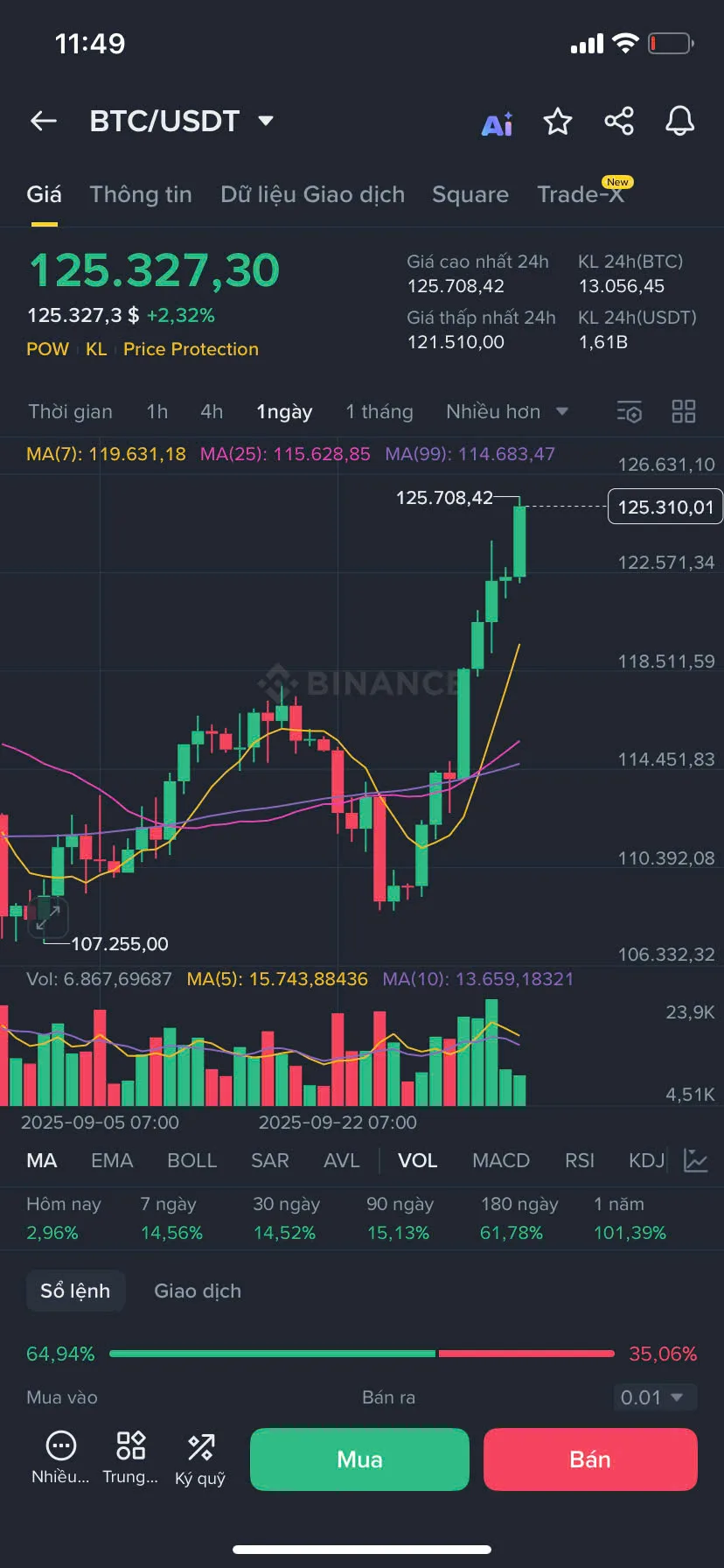This screenshot has height=1568, width=724.
Task: Enable the MACD indicator
Action: point(501,1160)
